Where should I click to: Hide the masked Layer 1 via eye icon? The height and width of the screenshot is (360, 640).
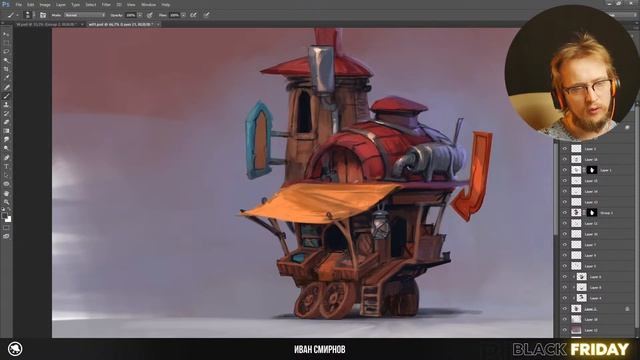(x=565, y=170)
